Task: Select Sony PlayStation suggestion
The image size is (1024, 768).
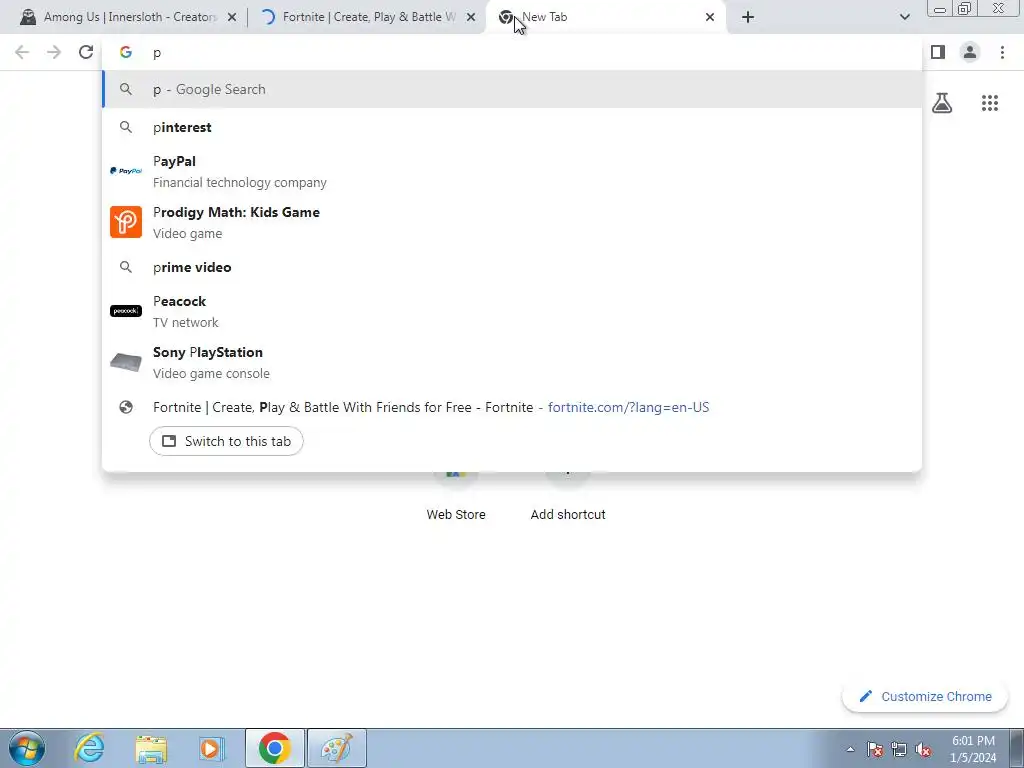Action: pyautogui.click(x=512, y=362)
